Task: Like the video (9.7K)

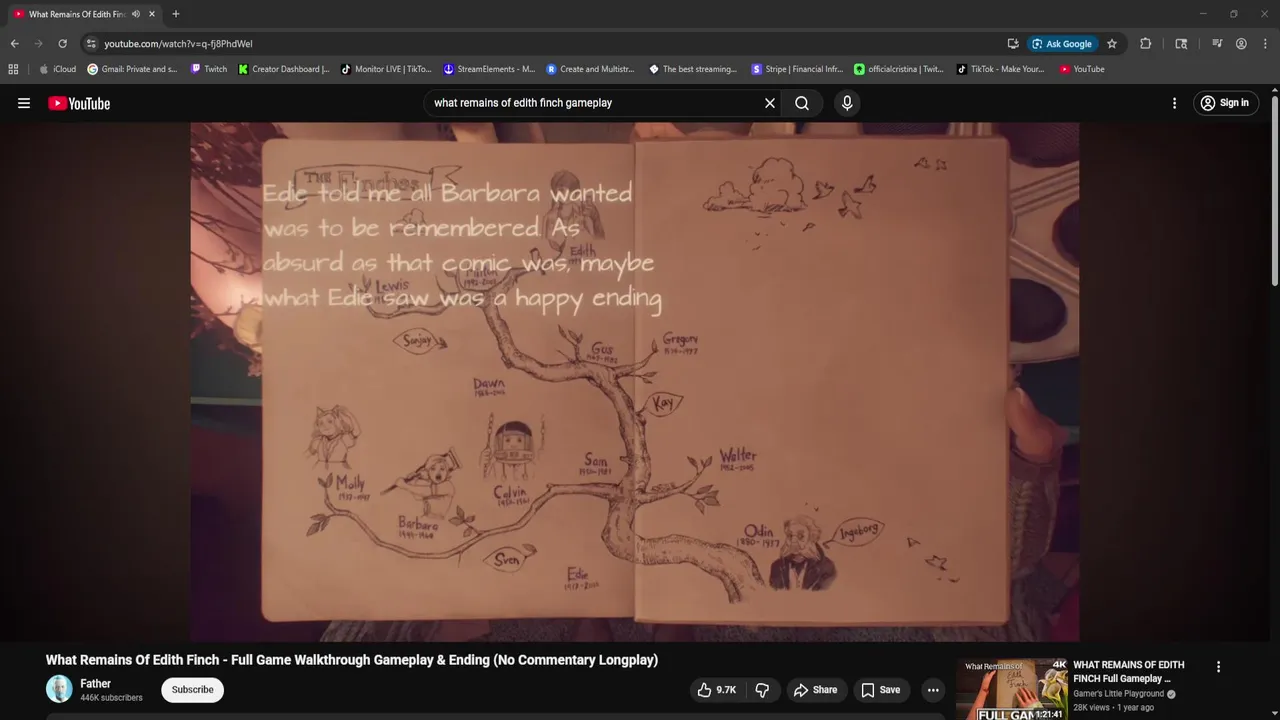Action: pyautogui.click(x=717, y=690)
